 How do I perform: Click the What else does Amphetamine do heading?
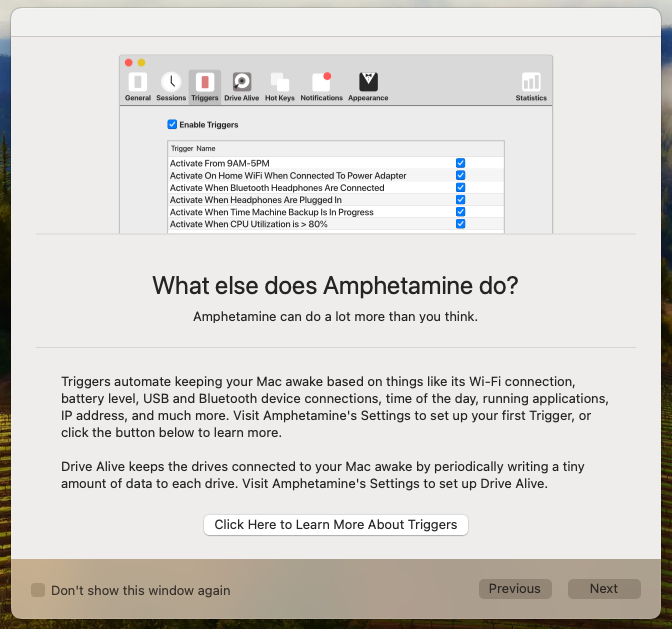pyautogui.click(x=336, y=286)
